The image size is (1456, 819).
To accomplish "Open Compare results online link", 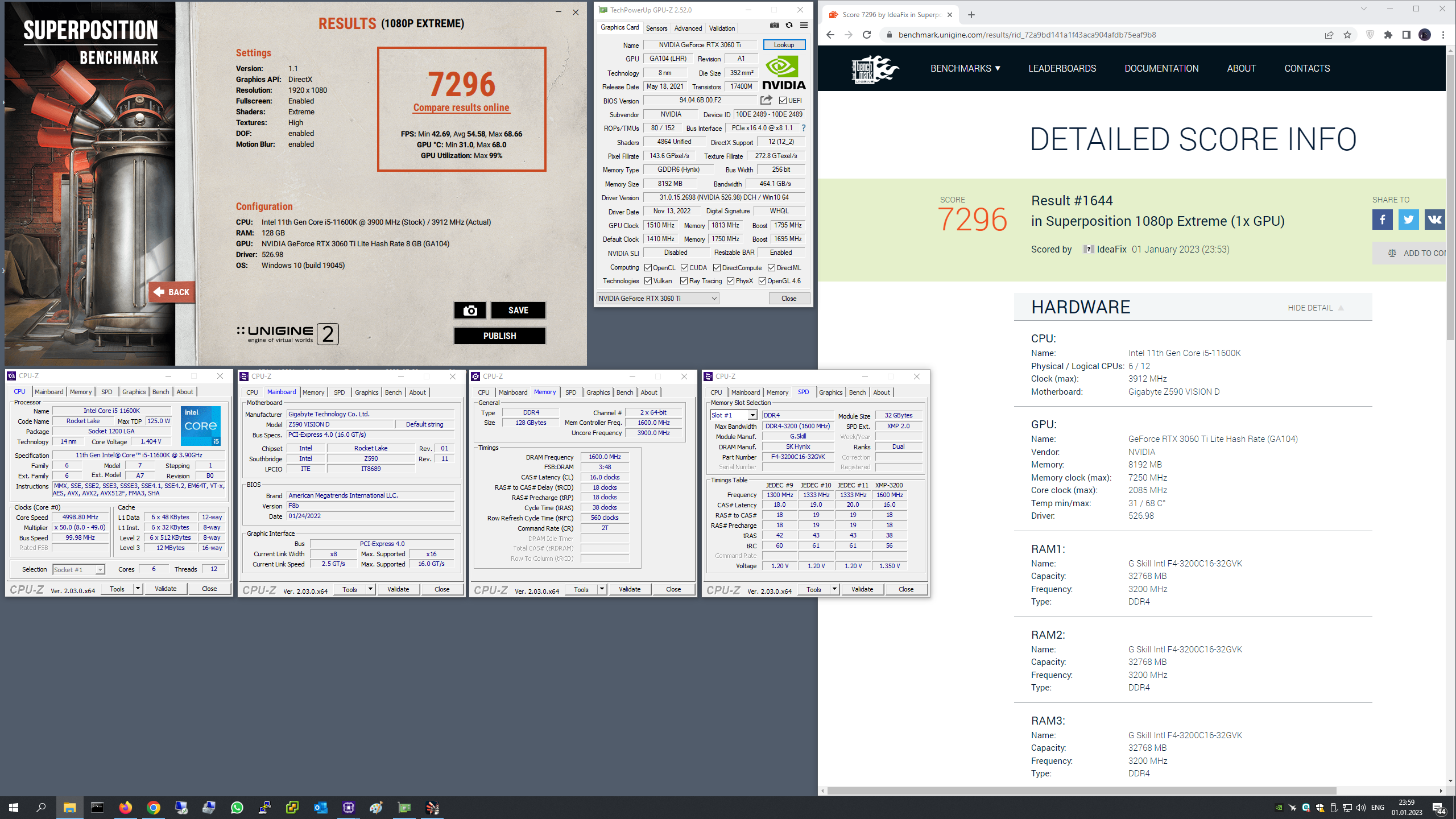I will pos(461,107).
